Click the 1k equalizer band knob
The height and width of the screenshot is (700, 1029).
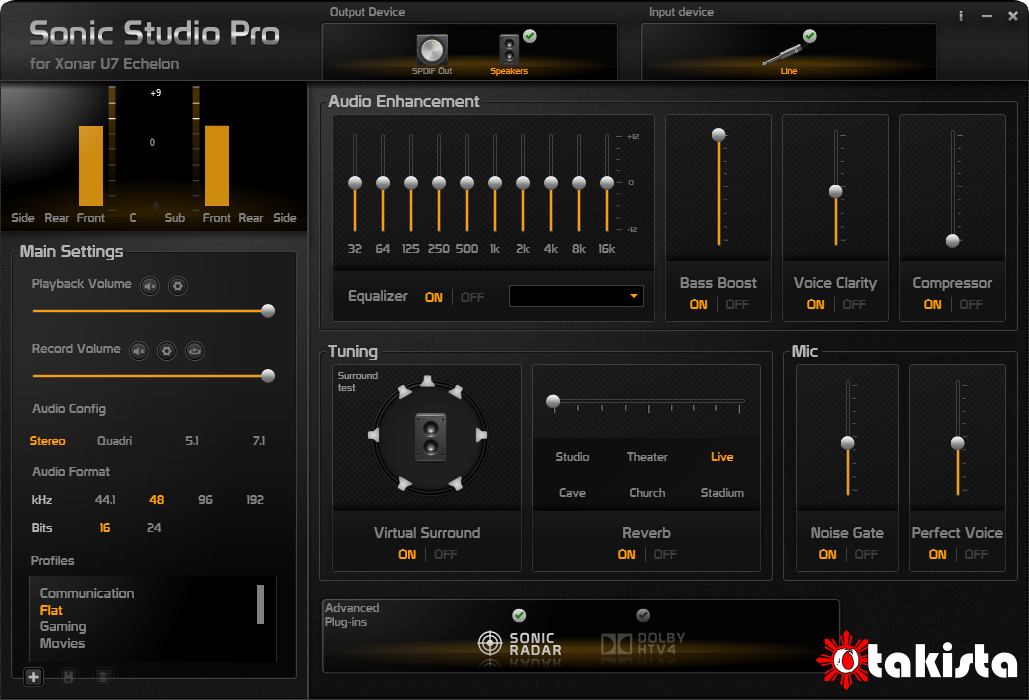click(x=495, y=183)
